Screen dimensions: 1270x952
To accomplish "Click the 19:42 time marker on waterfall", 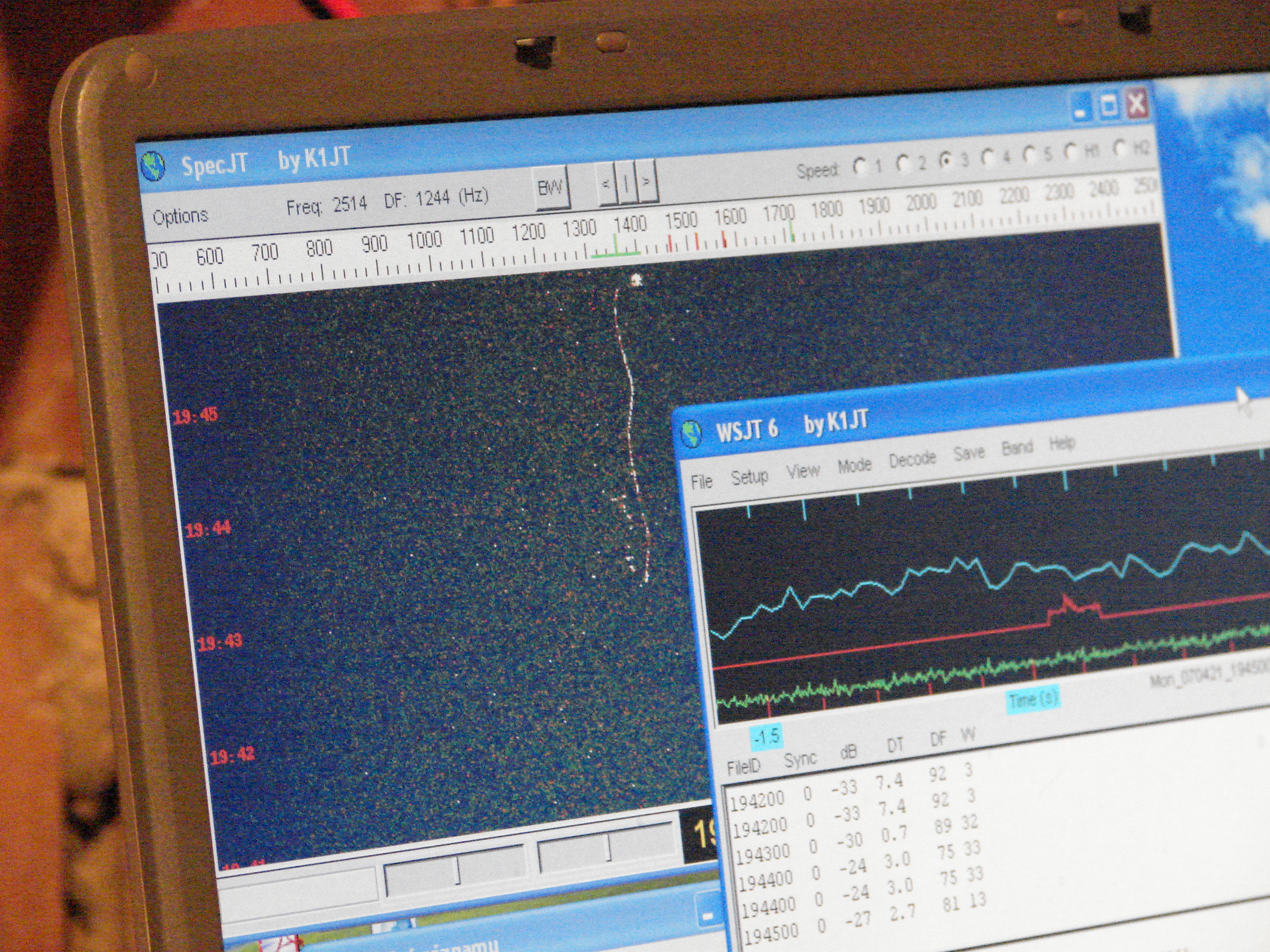I will click(232, 755).
